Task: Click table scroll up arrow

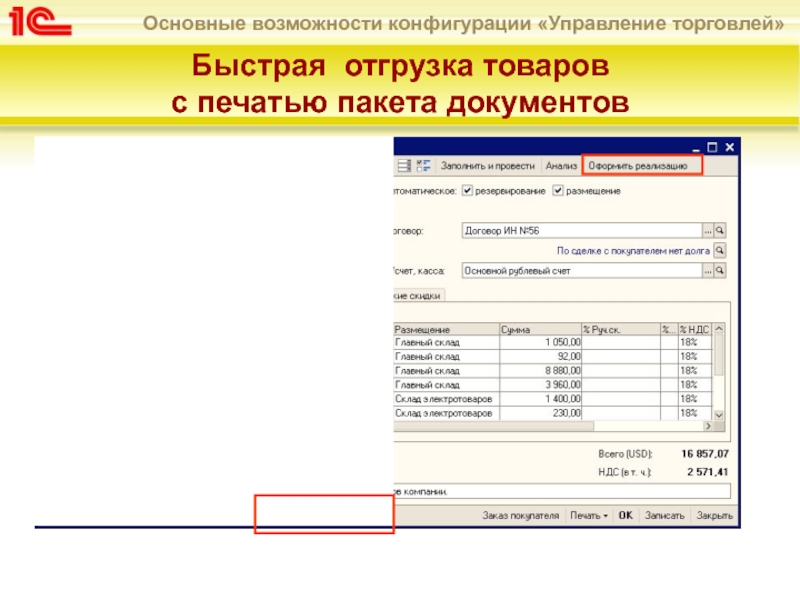Action: (x=719, y=329)
